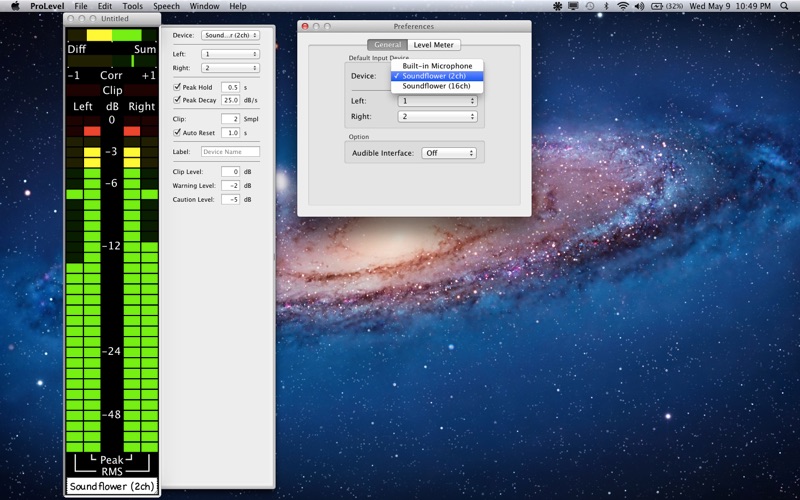Viewport: 800px width, 500px height.
Task: Choose Soundflower (16ch) from the device list
Action: [436, 86]
